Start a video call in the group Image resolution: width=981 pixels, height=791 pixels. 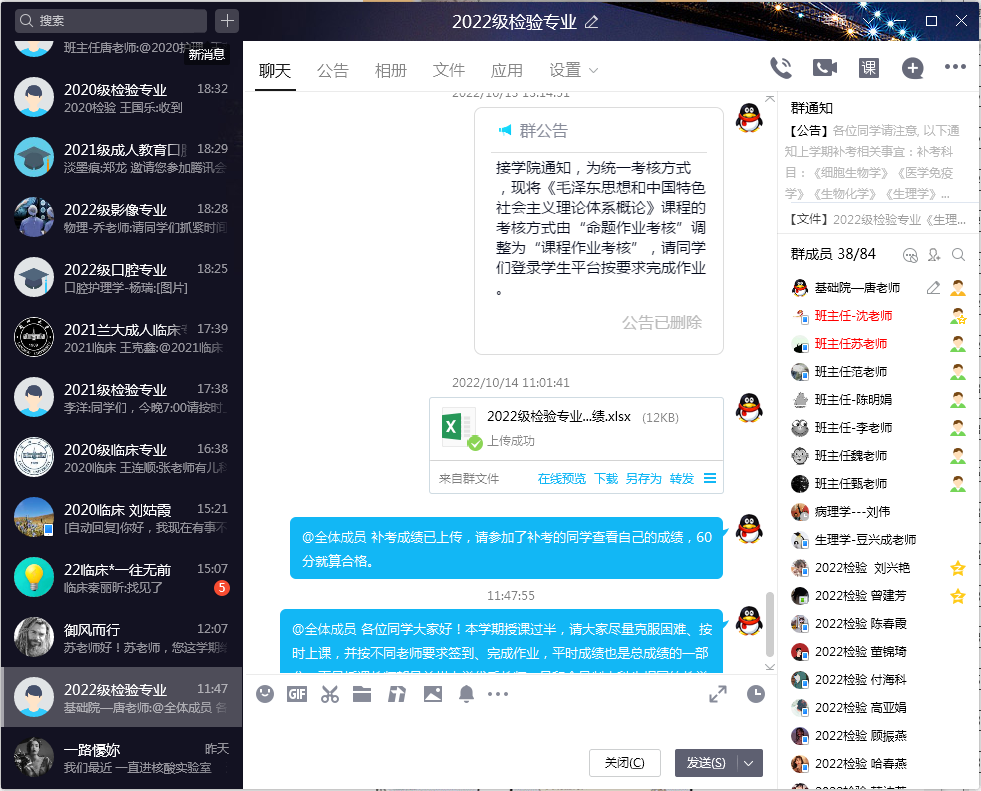click(825, 68)
